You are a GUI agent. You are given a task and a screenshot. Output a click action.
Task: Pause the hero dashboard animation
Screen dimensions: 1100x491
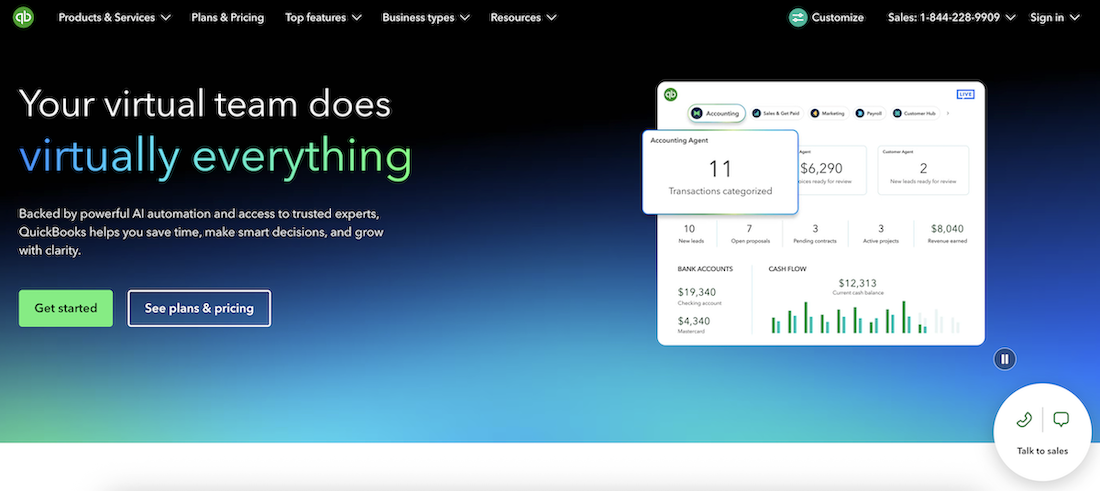coord(1005,359)
